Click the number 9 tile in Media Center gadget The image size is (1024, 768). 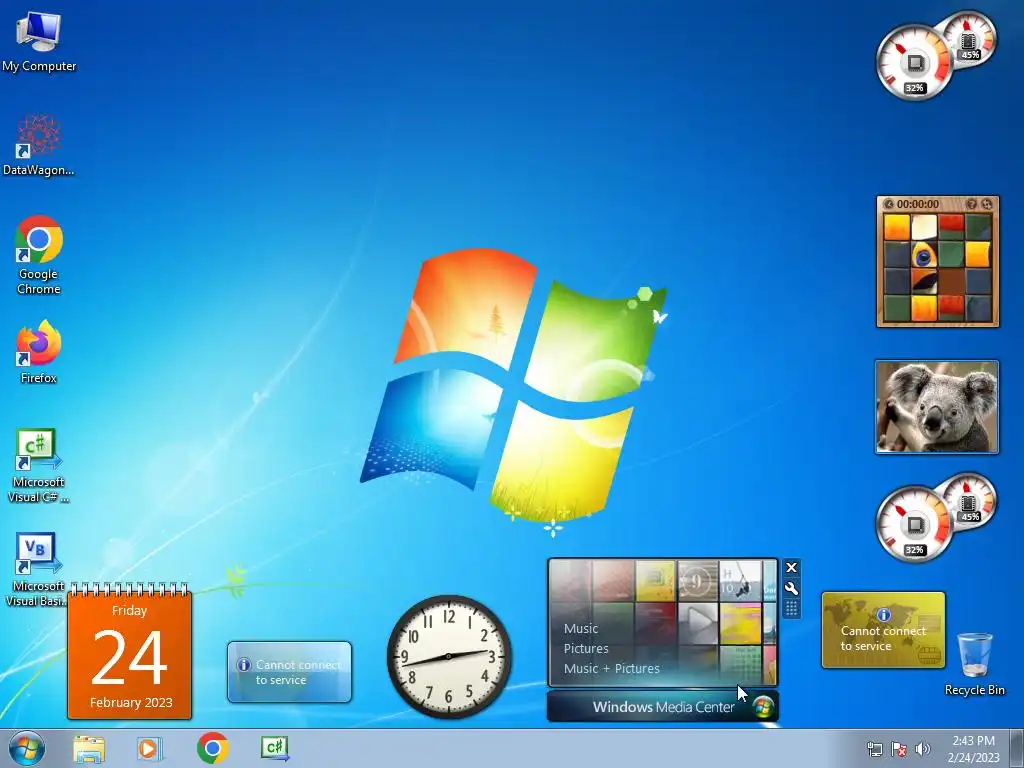click(697, 581)
